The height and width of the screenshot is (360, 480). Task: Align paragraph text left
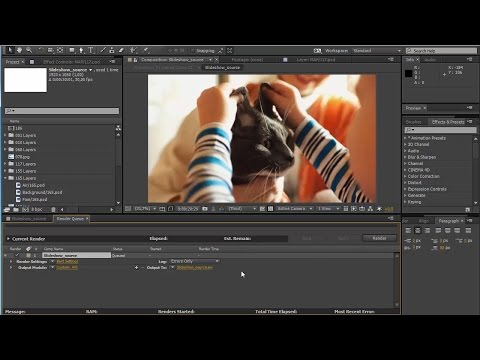(408, 230)
